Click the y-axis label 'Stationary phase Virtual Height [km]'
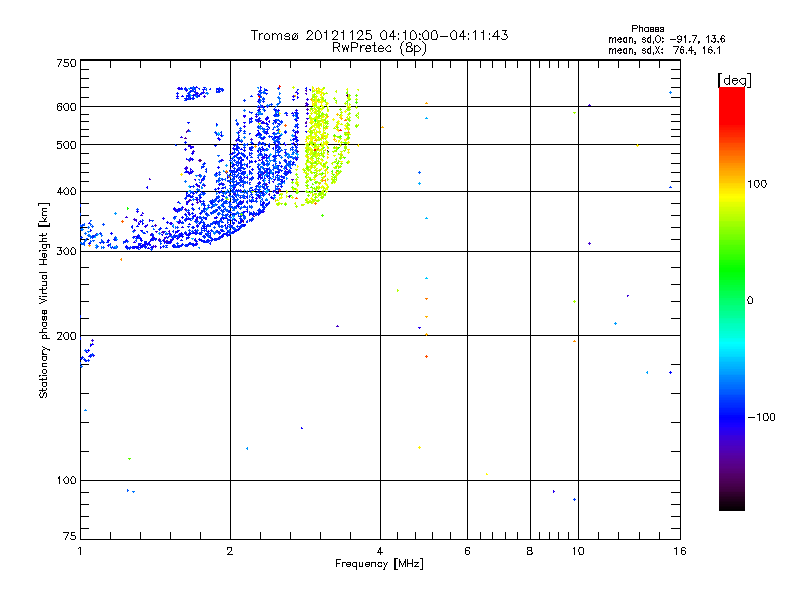Image resolution: width=800 pixels, height=600 pixels. point(43,300)
